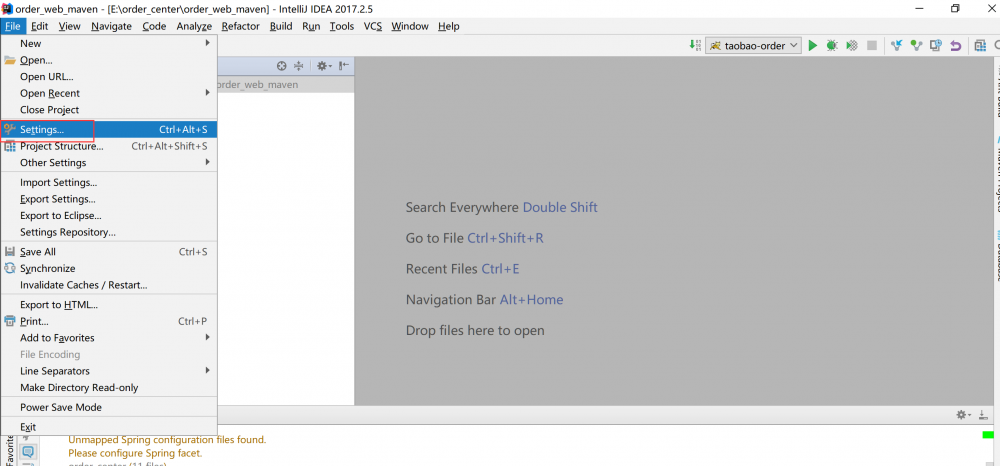Viewport: 1000px width, 466px height.
Task: Click Save All in the File menu
Action: [109, 252]
